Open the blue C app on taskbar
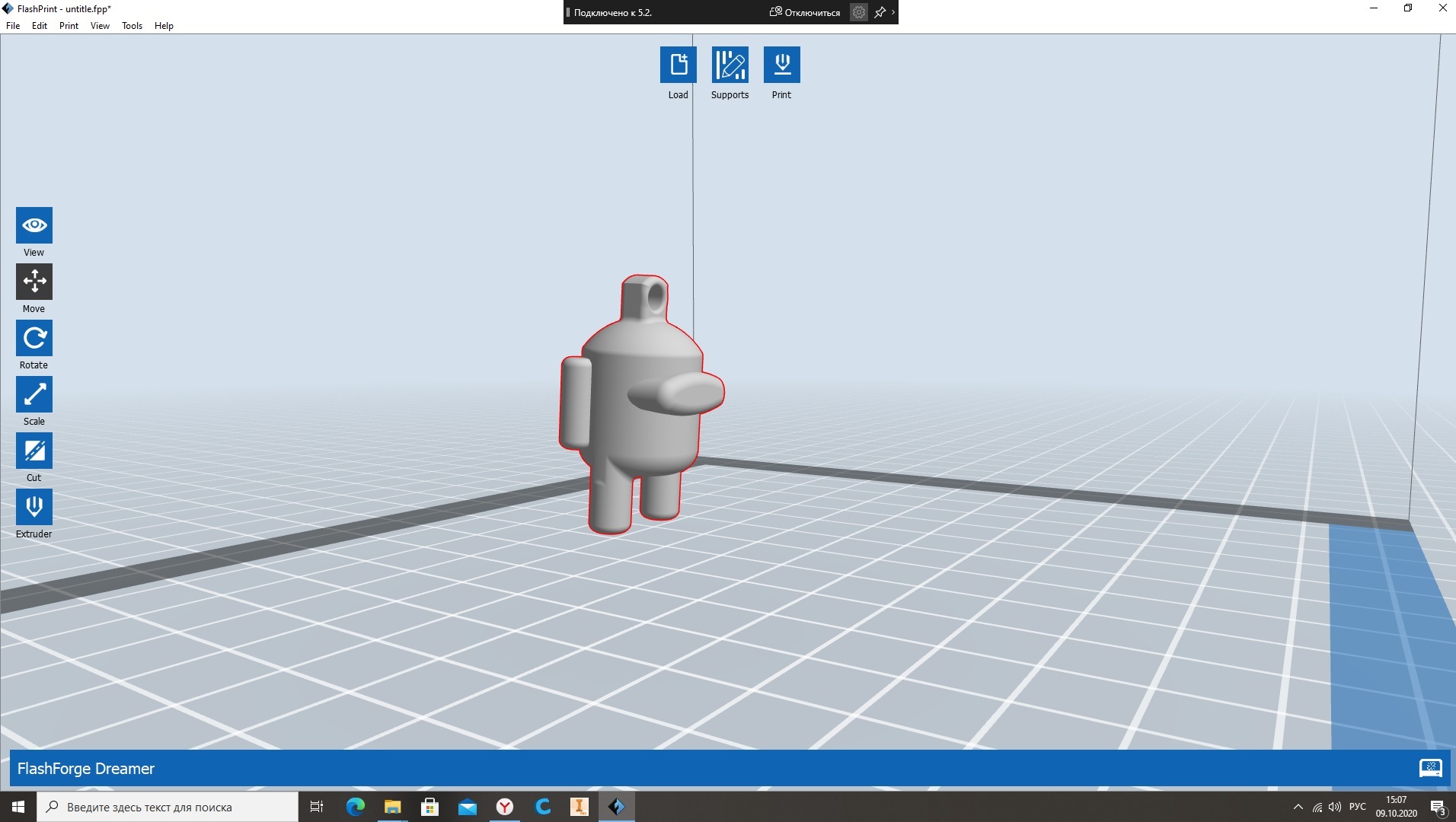1456x822 pixels. point(542,807)
